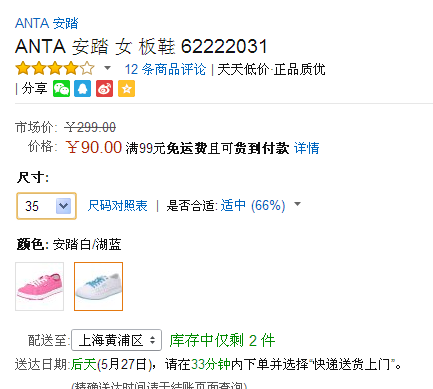This screenshot has height=389, width=433.
Task: Select the white and lake-blue shoe swatch
Action: (98, 286)
